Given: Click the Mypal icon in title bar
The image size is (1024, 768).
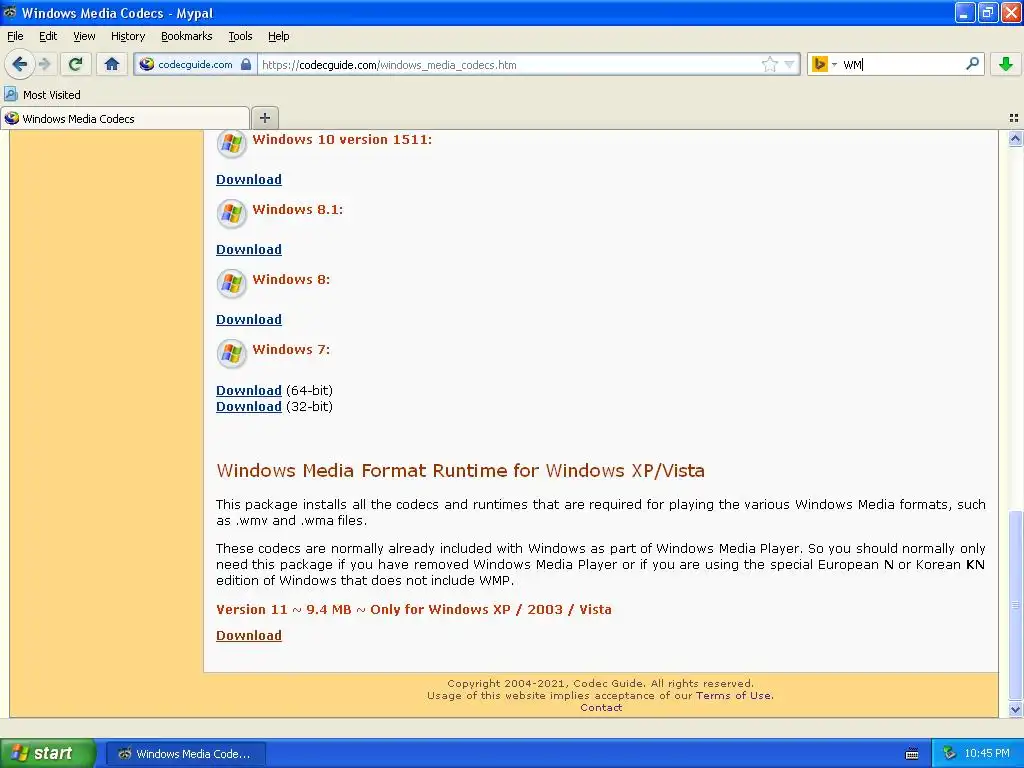Looking at the screenshot, I should point(10,12).
